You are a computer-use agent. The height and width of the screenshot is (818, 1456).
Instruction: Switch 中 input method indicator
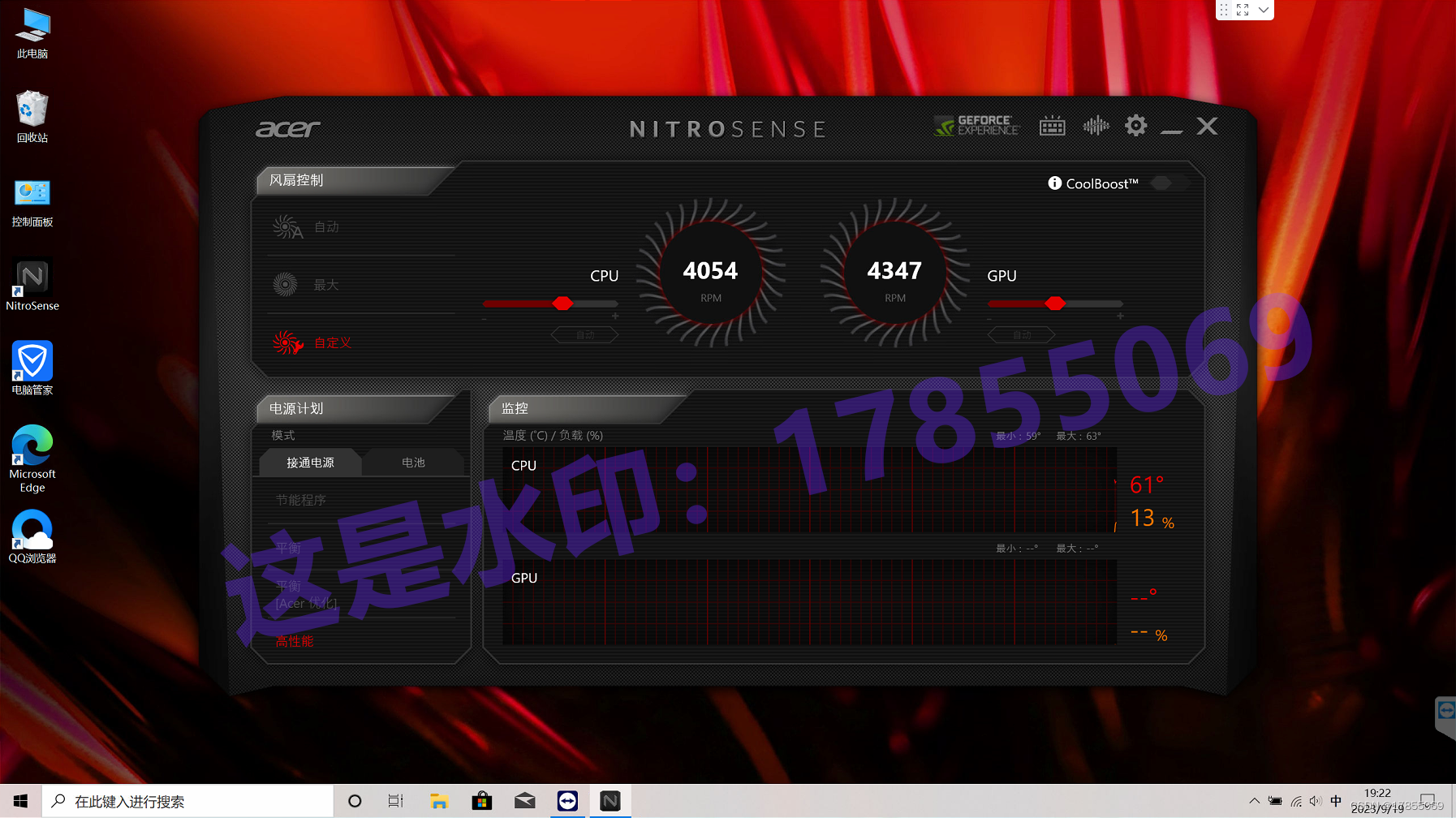pos(1336,801)
